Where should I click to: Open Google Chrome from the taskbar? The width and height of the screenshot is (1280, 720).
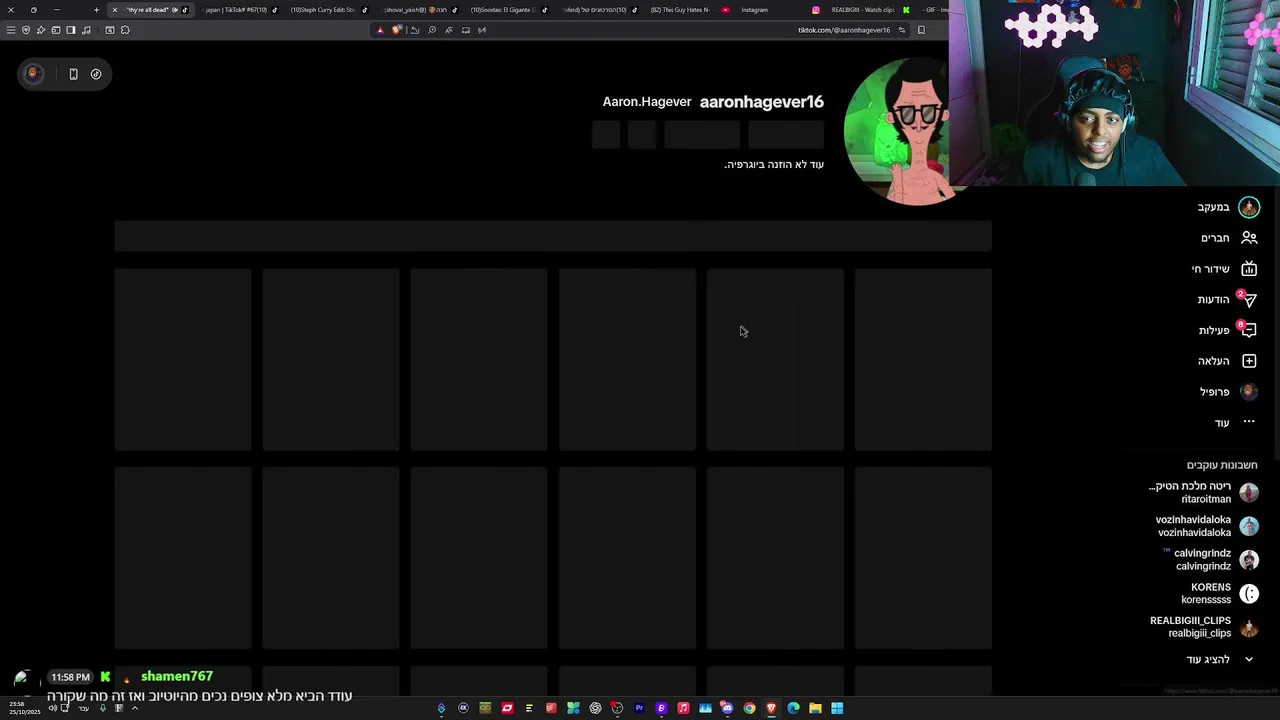tap(749, 708)
